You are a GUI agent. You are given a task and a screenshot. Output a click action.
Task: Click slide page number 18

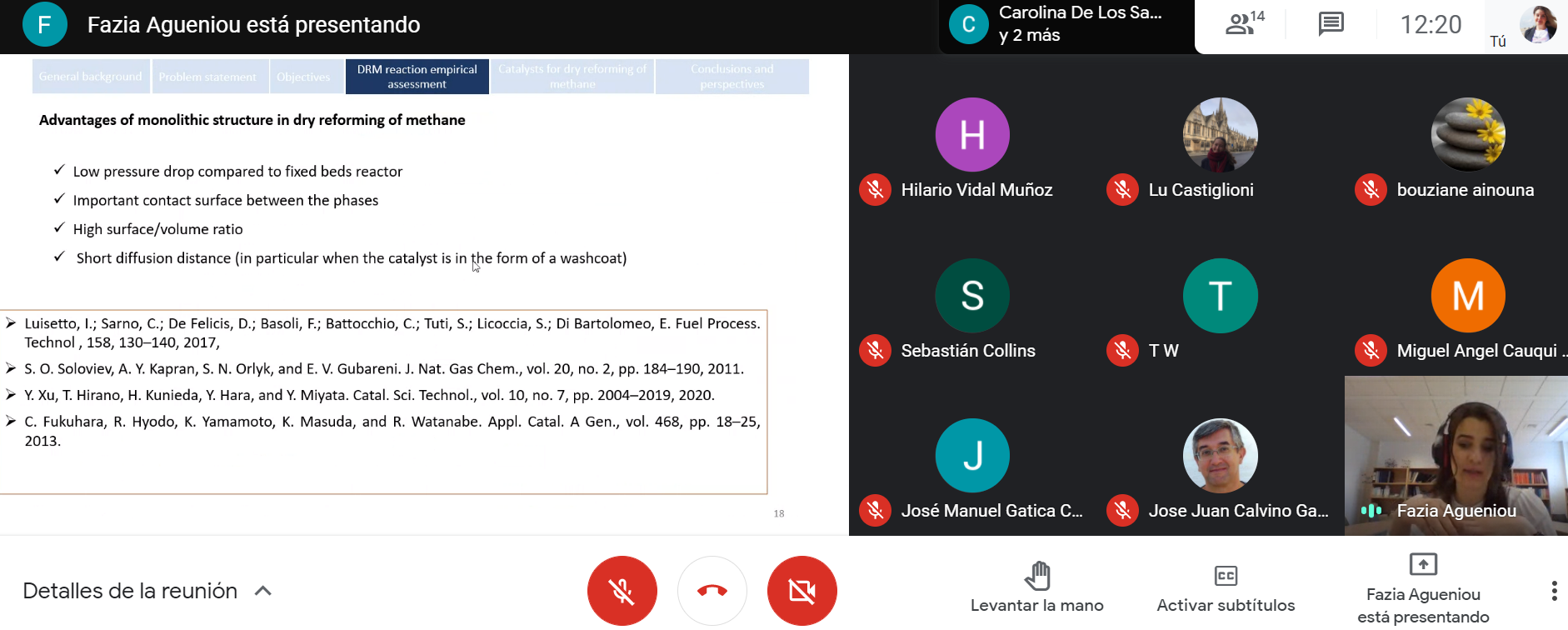[x=779, y=513]
